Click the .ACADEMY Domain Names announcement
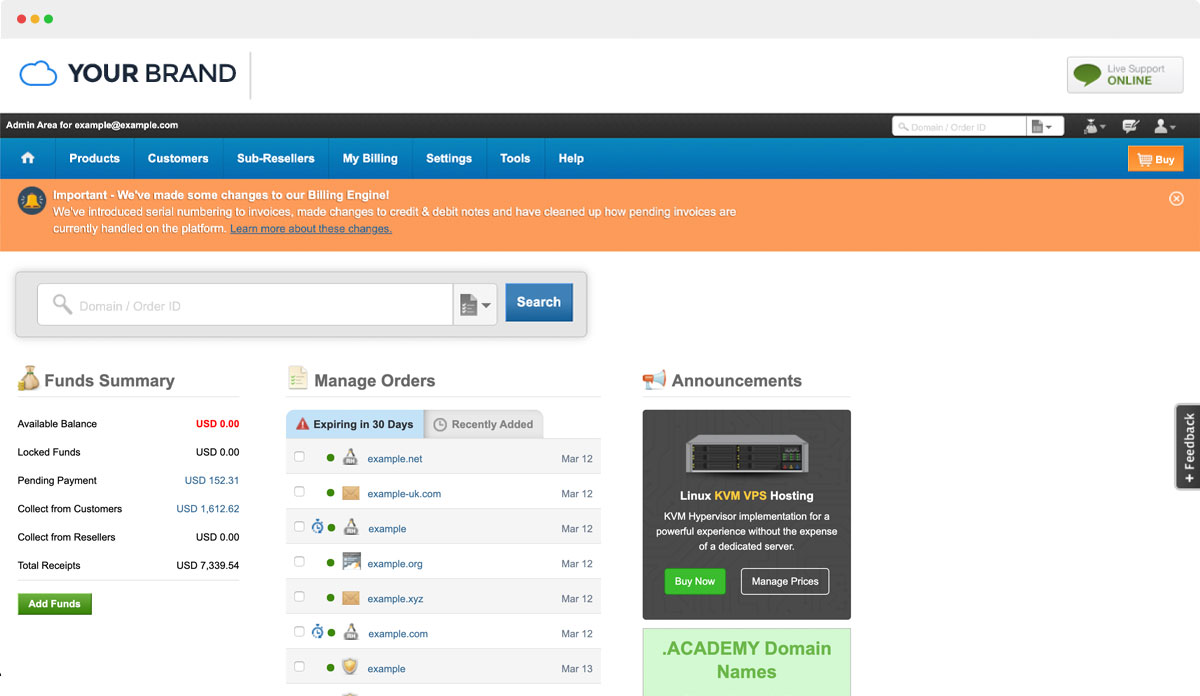Viewport: 1200px width, 696px height. point(746,661)
